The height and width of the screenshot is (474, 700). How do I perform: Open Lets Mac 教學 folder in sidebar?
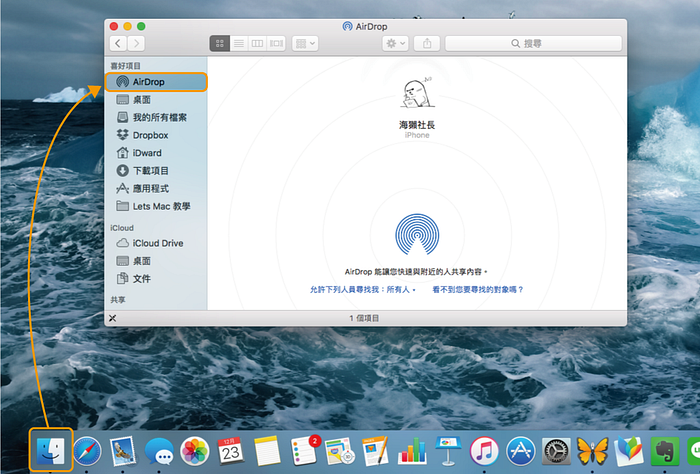156,207
